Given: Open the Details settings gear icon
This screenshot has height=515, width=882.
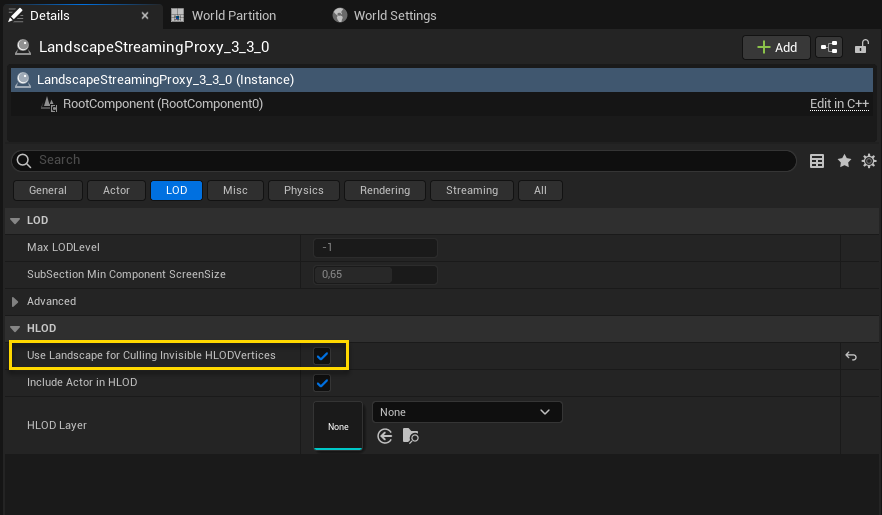Looking at the screenshot, I should coord(869,161).
